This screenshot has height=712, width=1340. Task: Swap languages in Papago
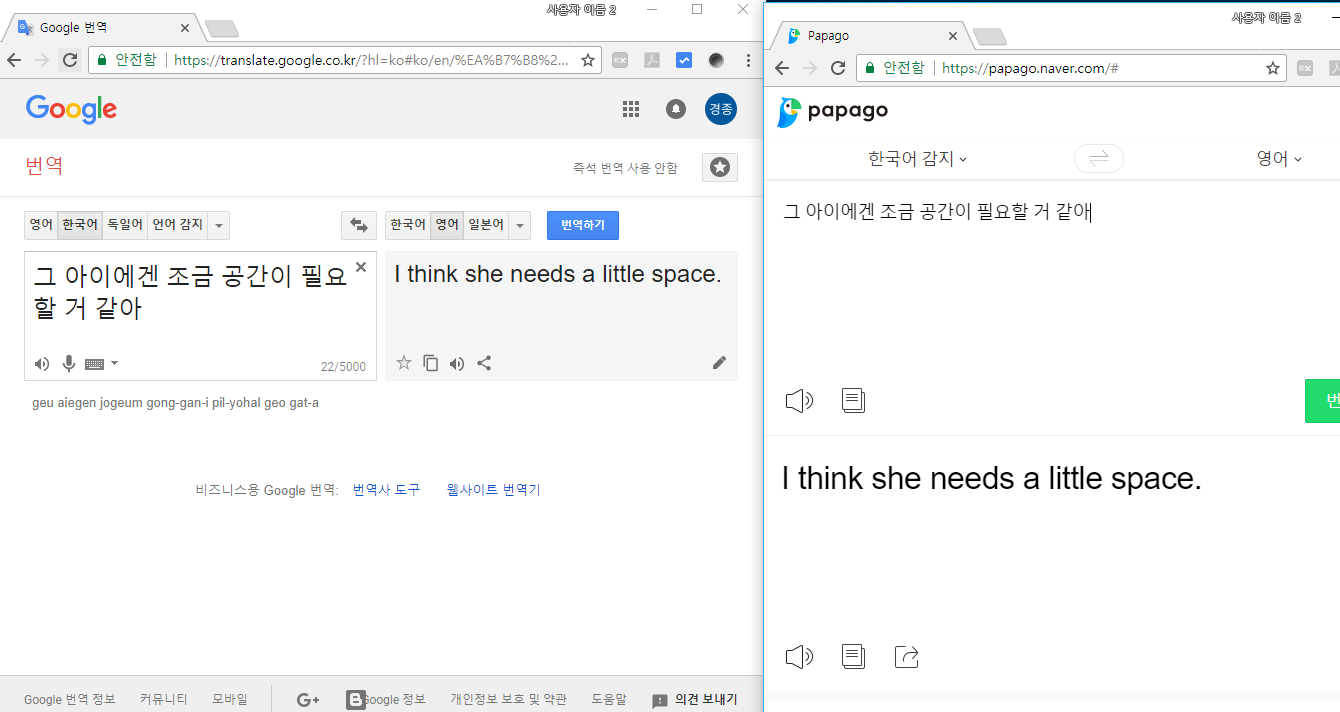tap(1099, 158)
